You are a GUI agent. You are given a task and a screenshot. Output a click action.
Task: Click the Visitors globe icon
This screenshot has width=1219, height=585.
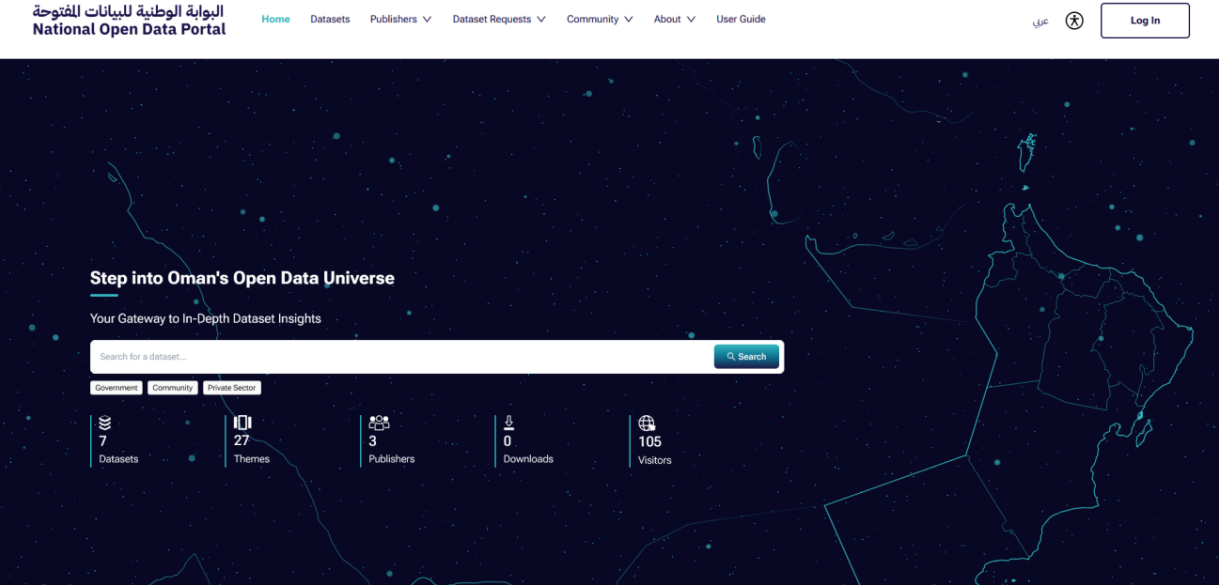click(x=647, y=423)
